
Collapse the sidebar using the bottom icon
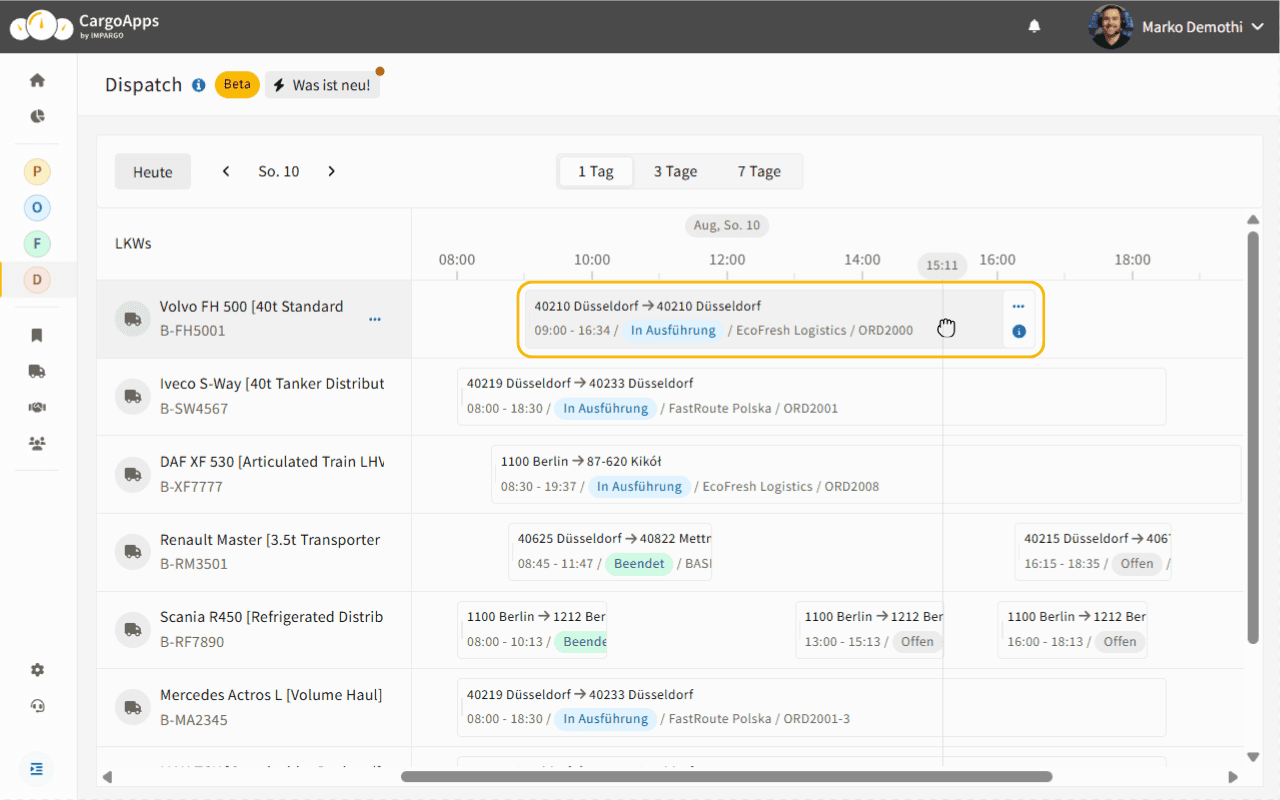click(x=37, y=769)
